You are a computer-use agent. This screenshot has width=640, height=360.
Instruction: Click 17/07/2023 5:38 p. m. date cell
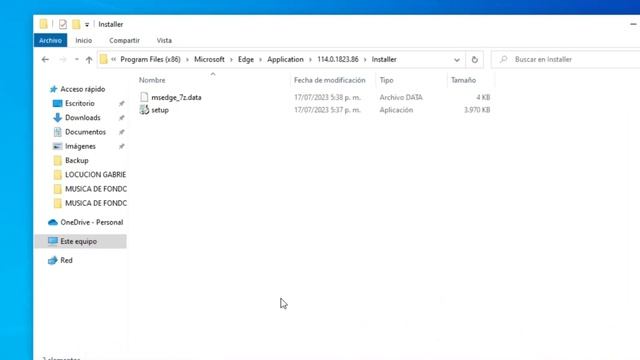click(x=327, y=98)
